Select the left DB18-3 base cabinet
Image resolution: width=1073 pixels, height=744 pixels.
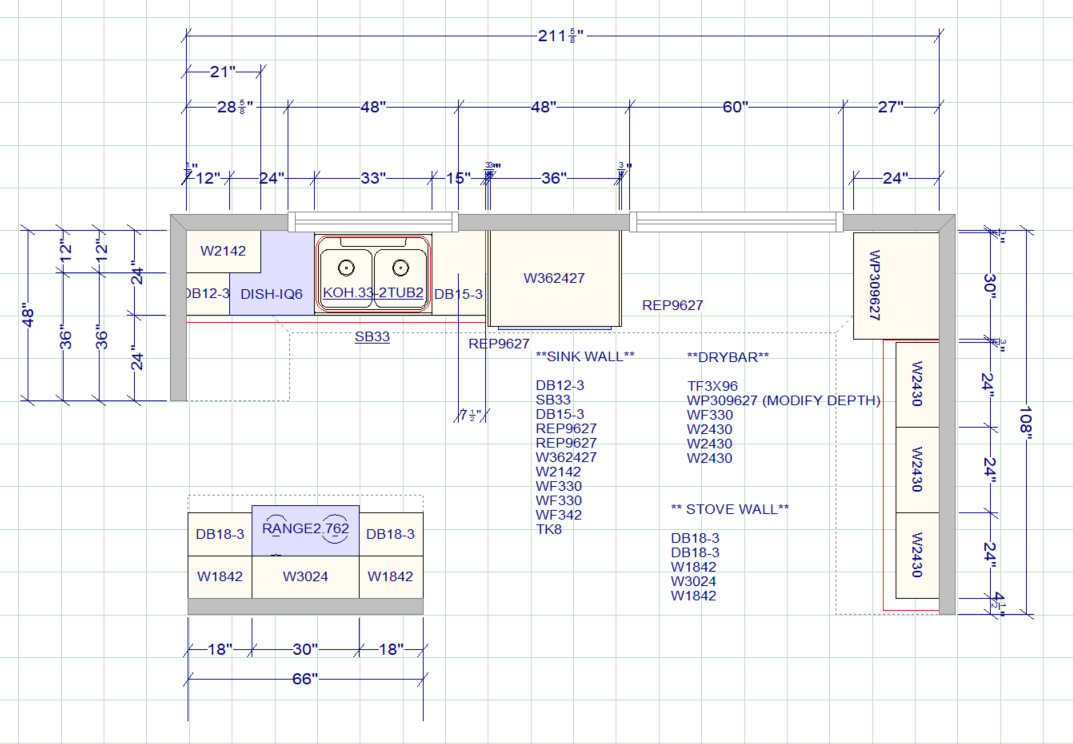click(x=220, y=534)
